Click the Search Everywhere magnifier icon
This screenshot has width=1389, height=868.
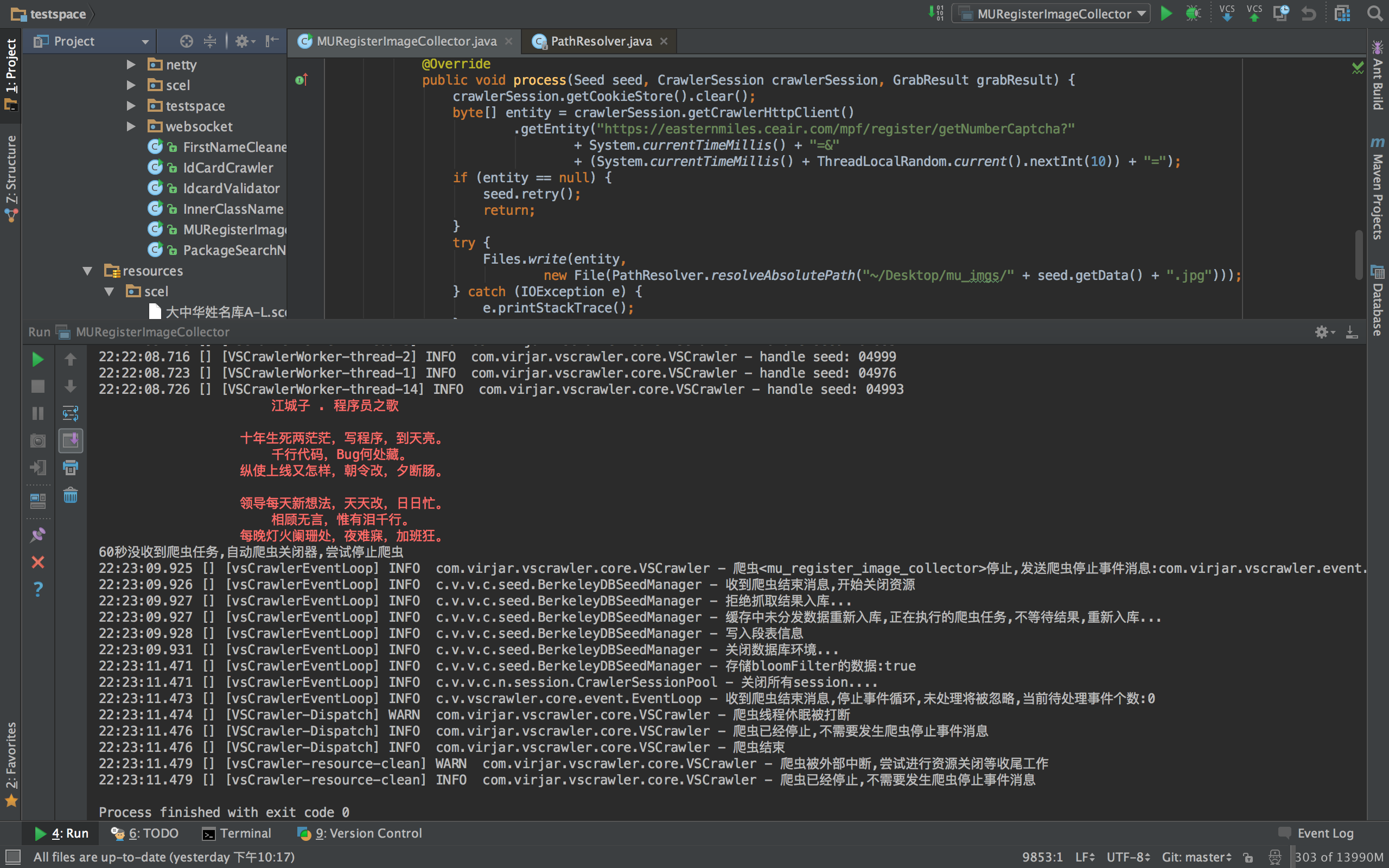[x=1375, y=13]
